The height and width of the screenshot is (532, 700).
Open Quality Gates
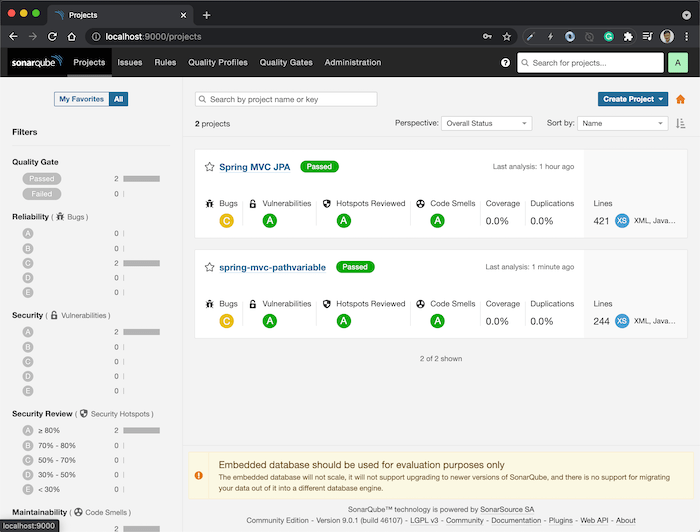286,62
